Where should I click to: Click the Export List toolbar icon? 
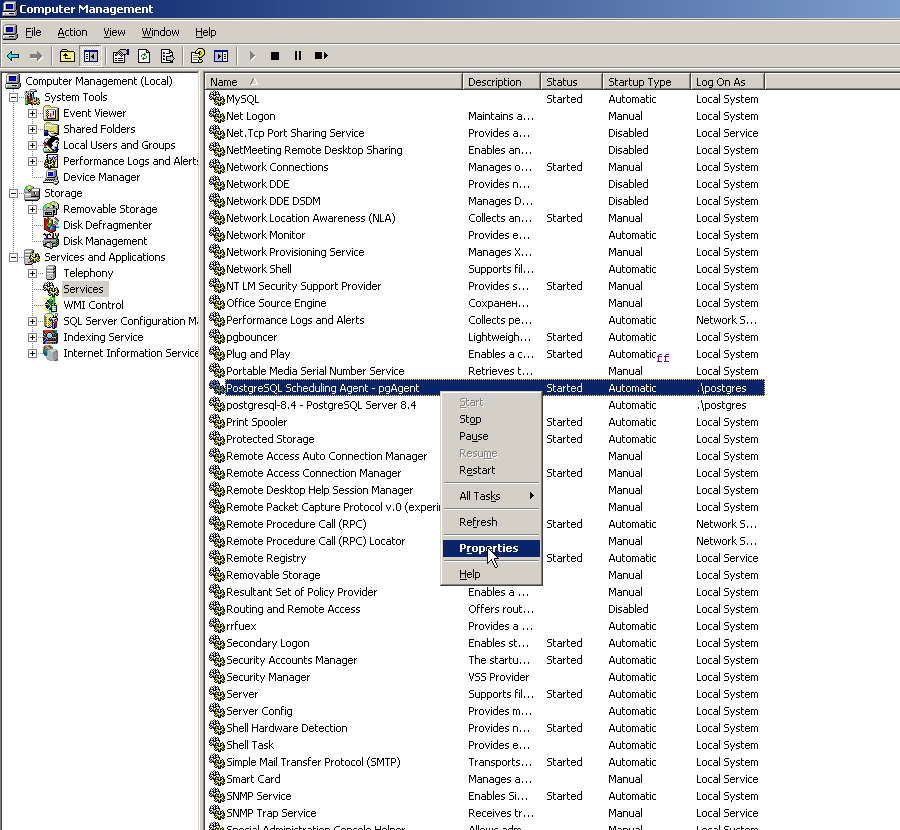tap(167, 56)
